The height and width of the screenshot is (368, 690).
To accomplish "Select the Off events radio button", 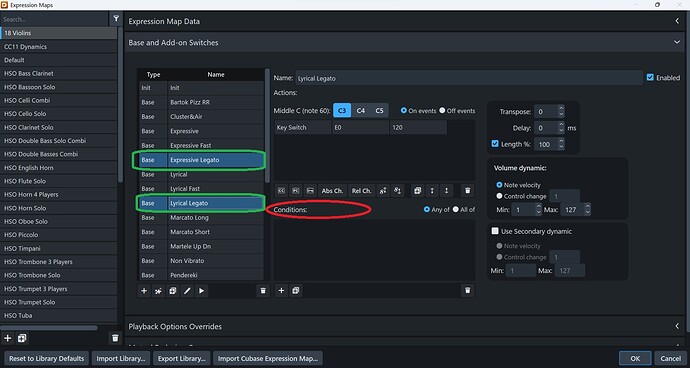I will coord(442,111).
